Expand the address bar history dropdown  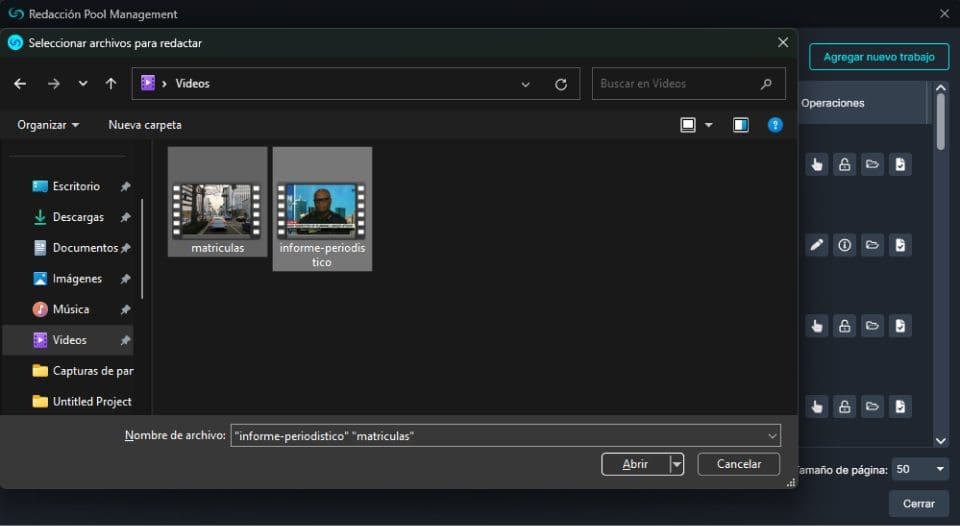coord(525,85)
